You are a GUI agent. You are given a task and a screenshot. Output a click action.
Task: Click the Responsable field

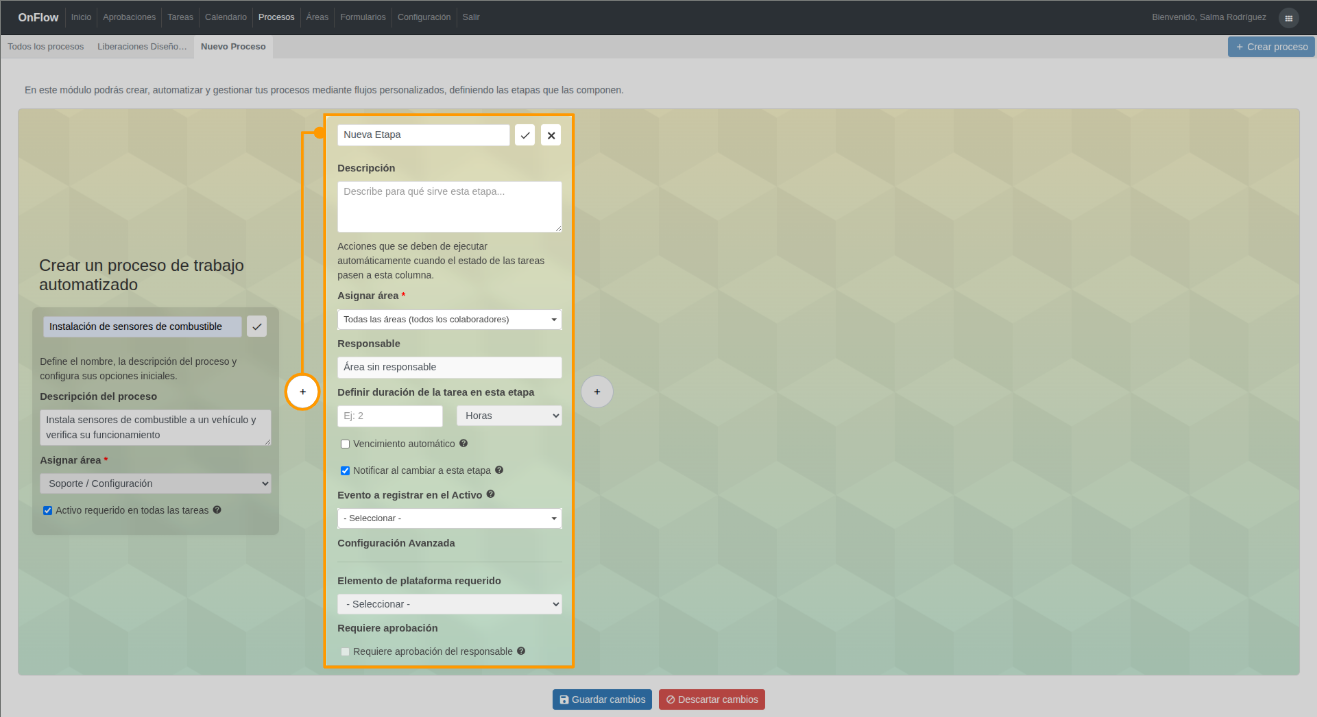pos(450,367)
